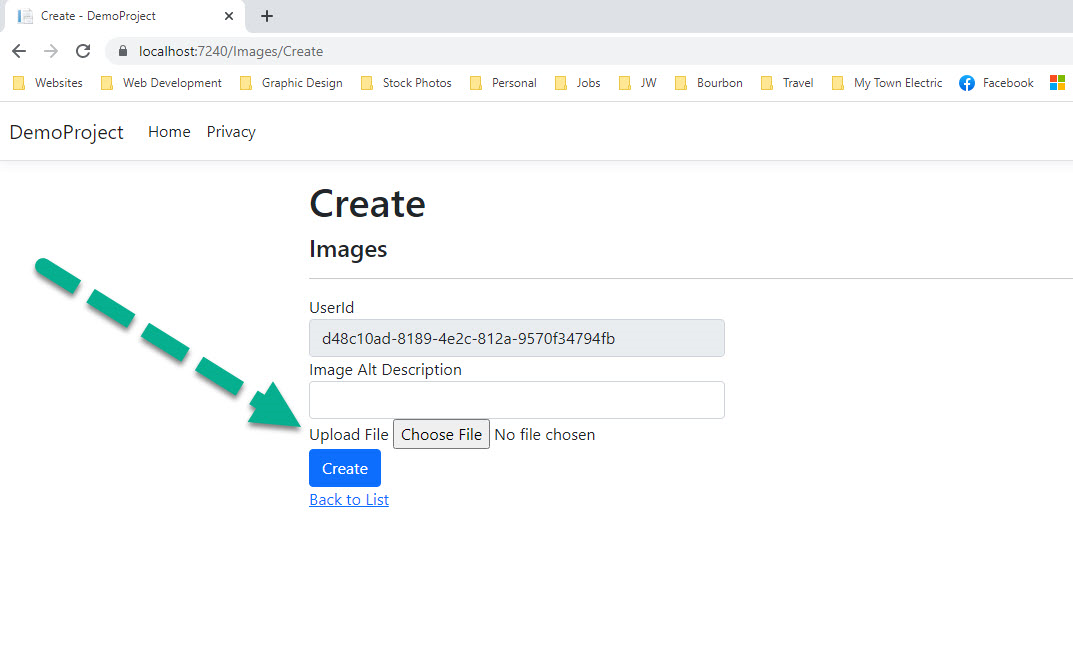This screenshot has width=1073, height=656.
Task: Click the No file chosen text
Action: [x=545, y=435]
